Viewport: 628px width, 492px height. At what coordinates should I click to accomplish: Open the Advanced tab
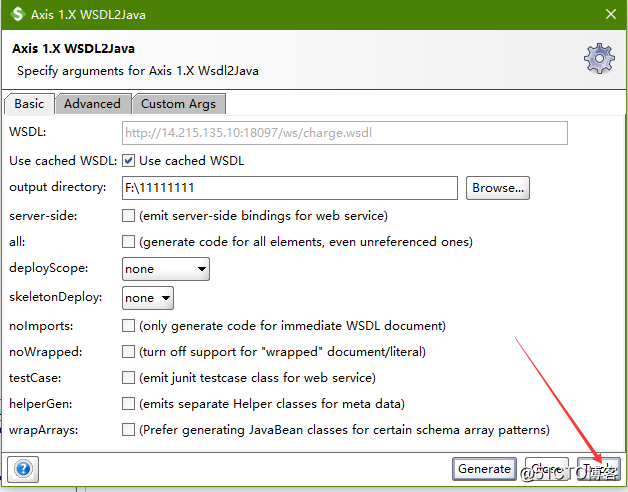pos(93,104)
